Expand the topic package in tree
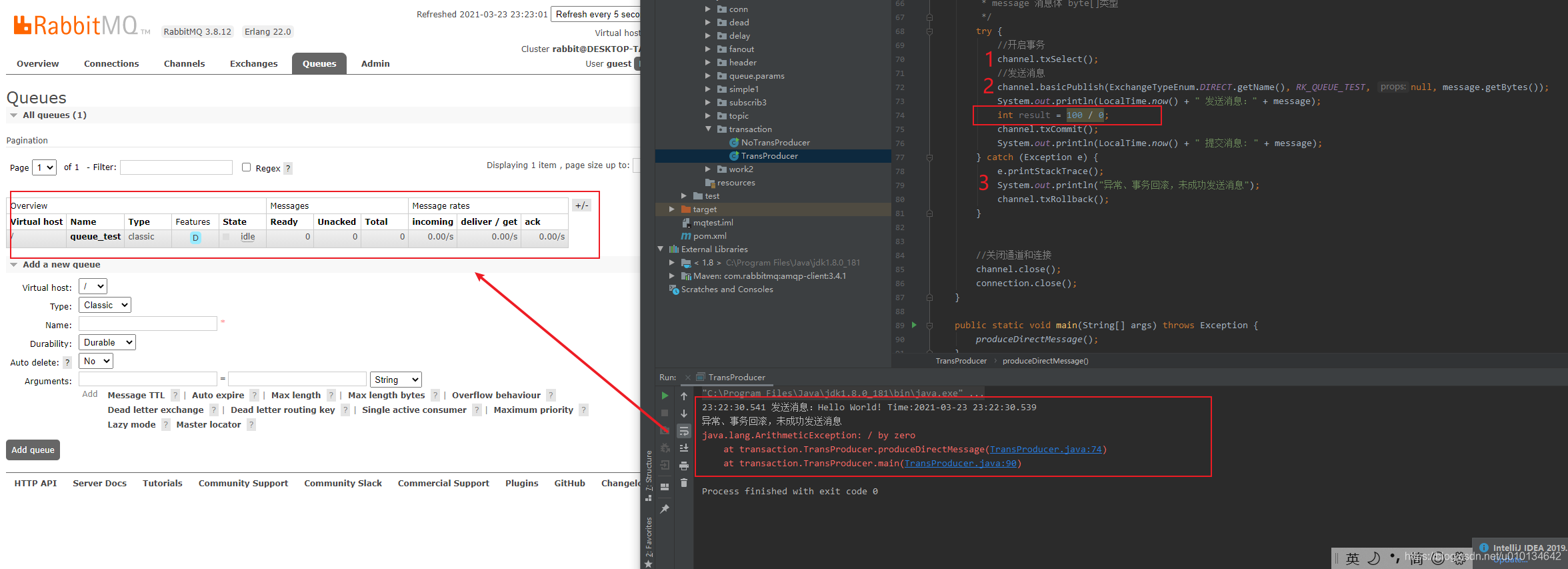Viewport: 1568px width, 569px height. point(708,116)
